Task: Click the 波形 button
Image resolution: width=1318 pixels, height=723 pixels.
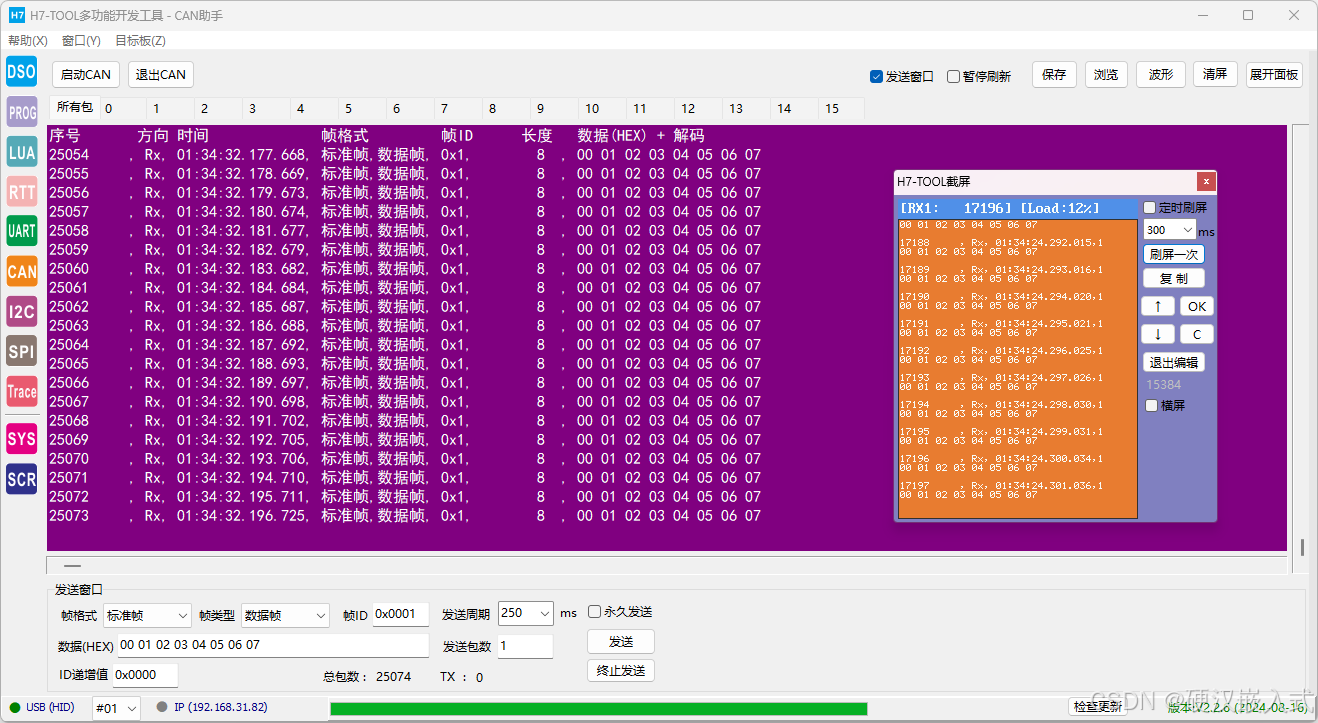Action: click(1161, 74)
